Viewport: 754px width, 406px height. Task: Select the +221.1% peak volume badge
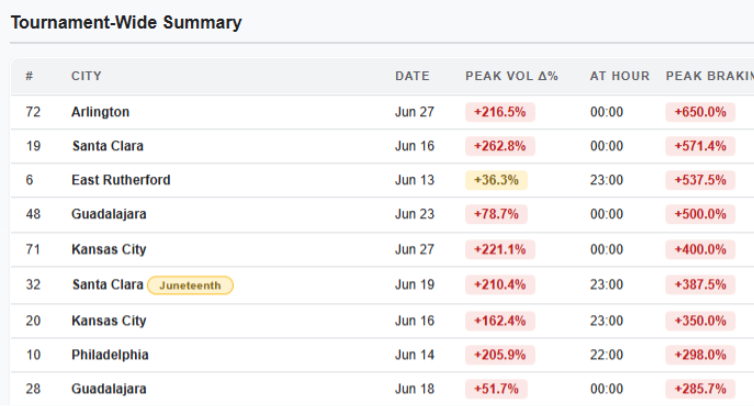point(500,250)
